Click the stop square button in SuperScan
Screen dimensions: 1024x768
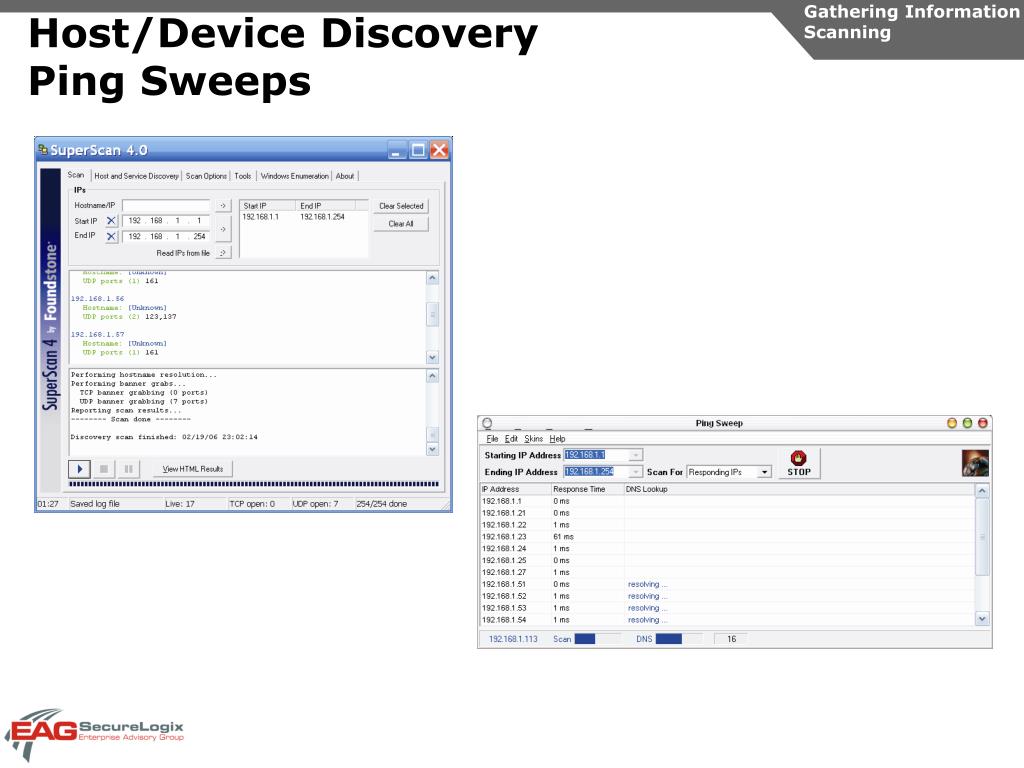click(x=104, y=469)
